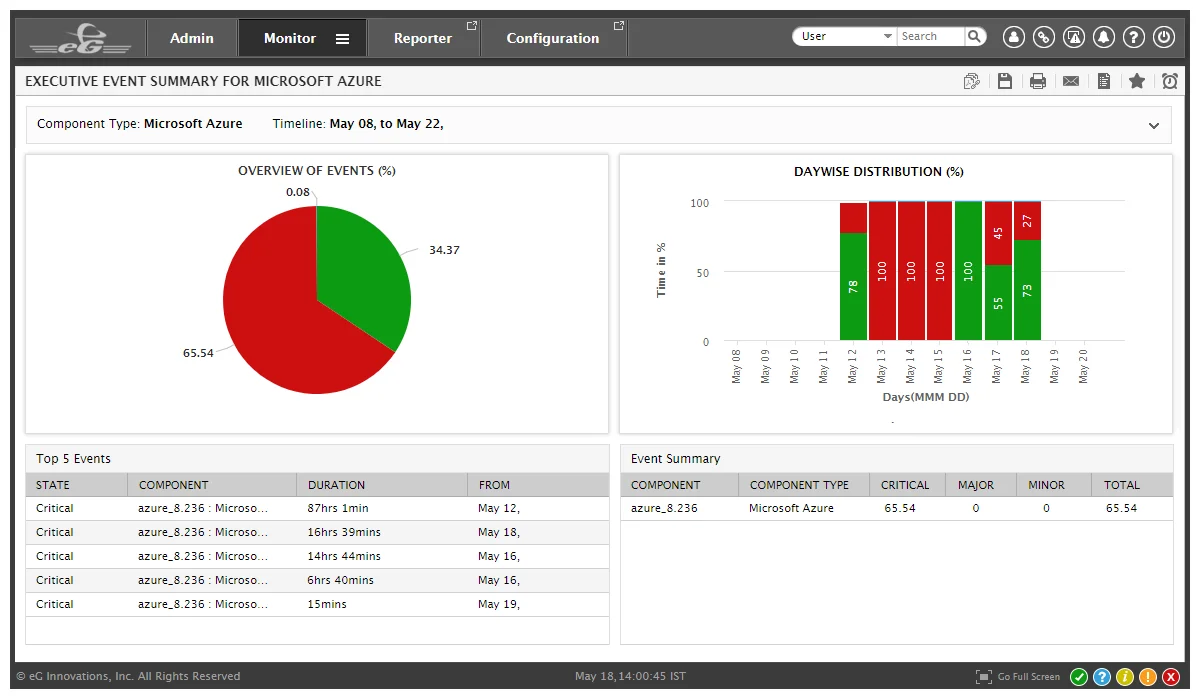
Task: Sort Top 5 Events by DURATION column
Action: (381, 485)
